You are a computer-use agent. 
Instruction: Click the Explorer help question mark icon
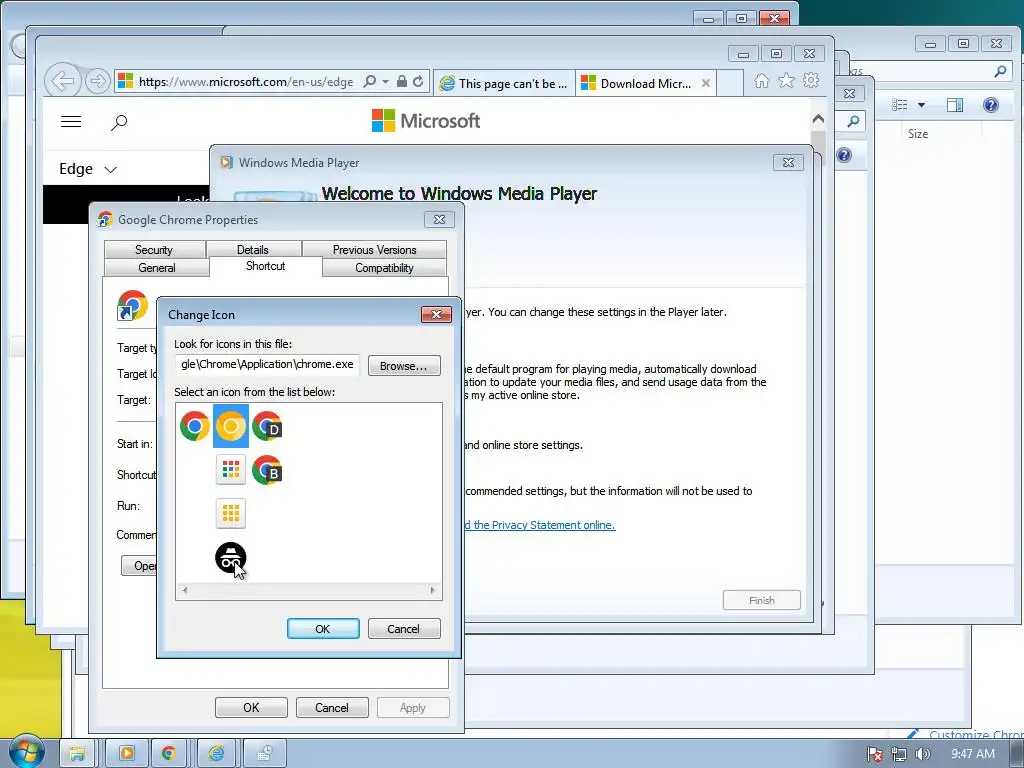[991, 104]
